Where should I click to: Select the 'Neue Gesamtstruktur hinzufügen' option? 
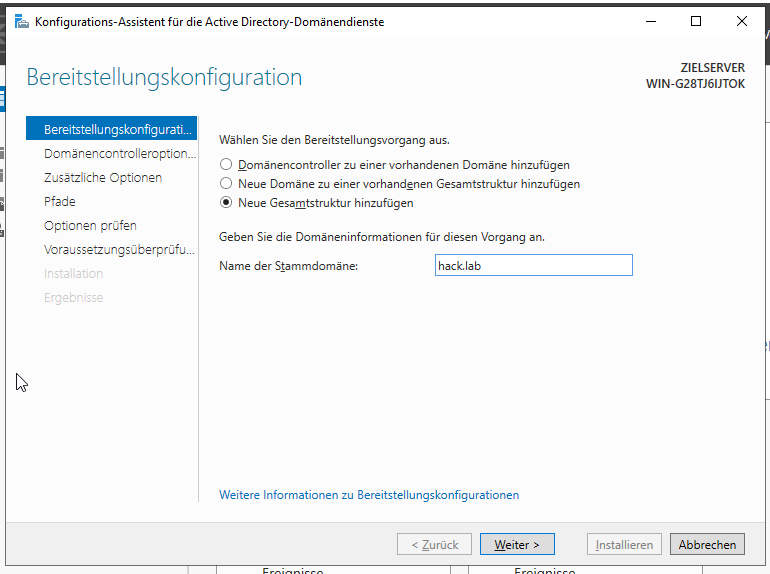click(227, 203)
